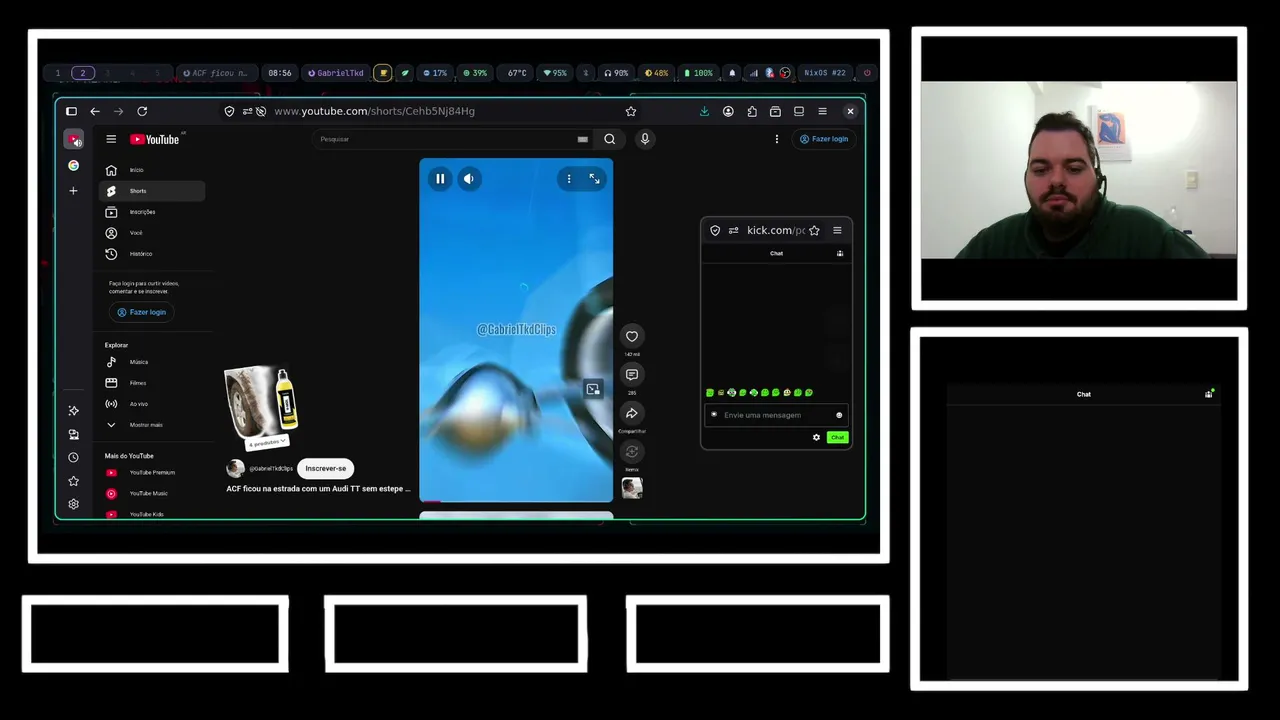The height and width of the screenshot is (720, 1280).
Task: Expand the Shorts video to fullscreen
Action: click(594, 179)
